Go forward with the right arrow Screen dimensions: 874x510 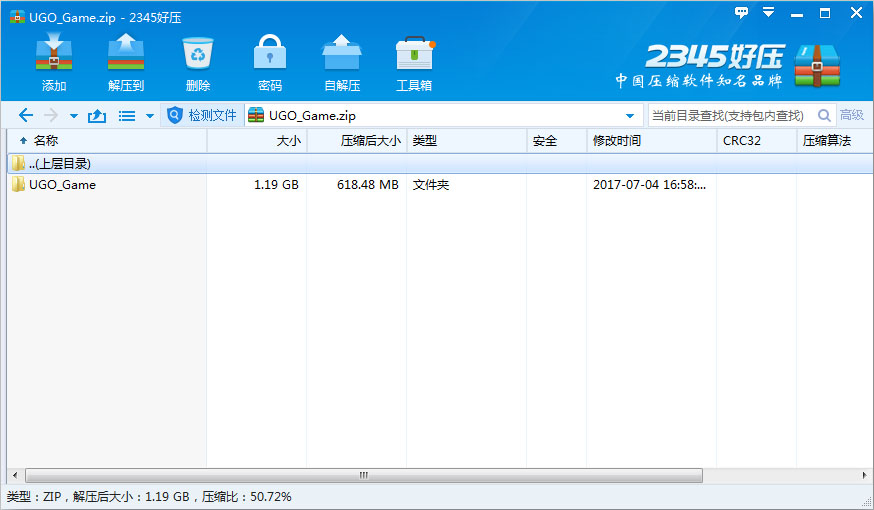pos(51,115)
